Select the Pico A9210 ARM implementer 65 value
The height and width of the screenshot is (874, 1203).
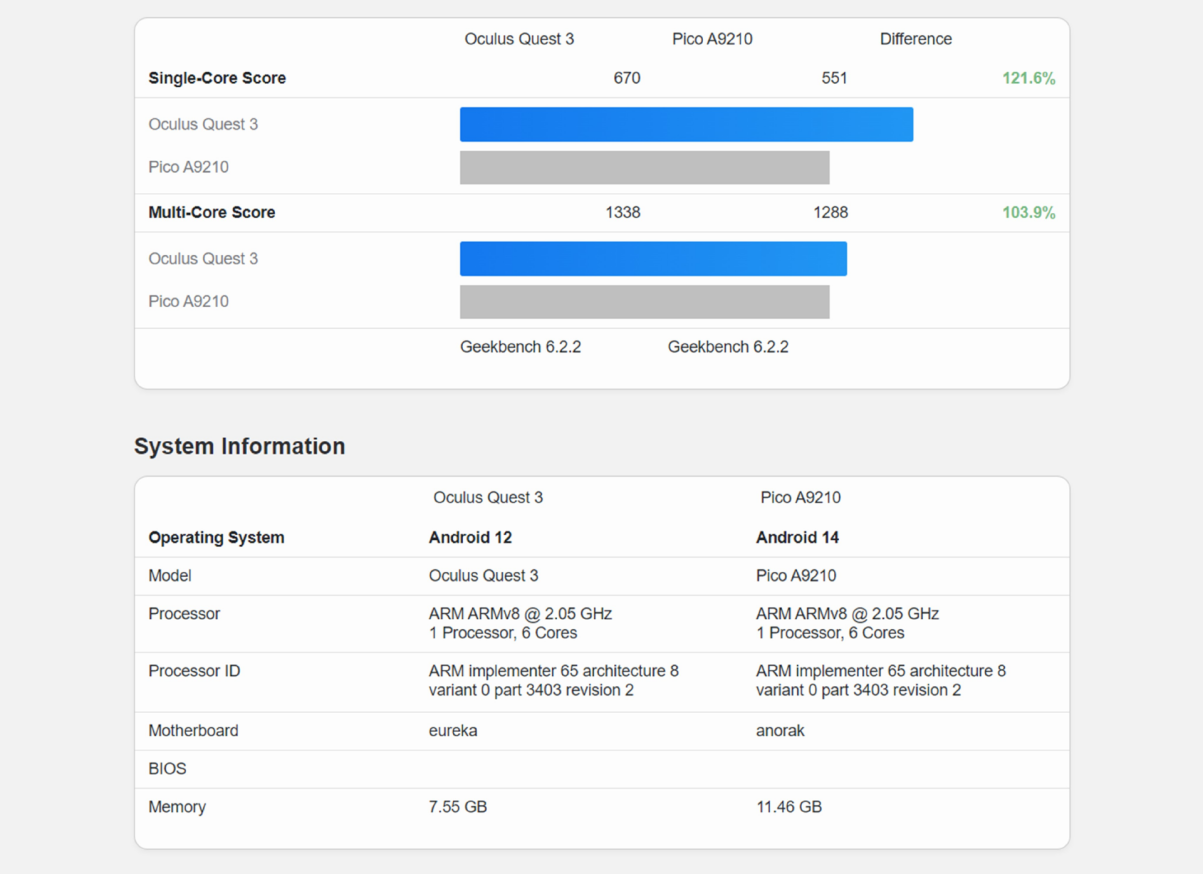click(x=881, y=680)
